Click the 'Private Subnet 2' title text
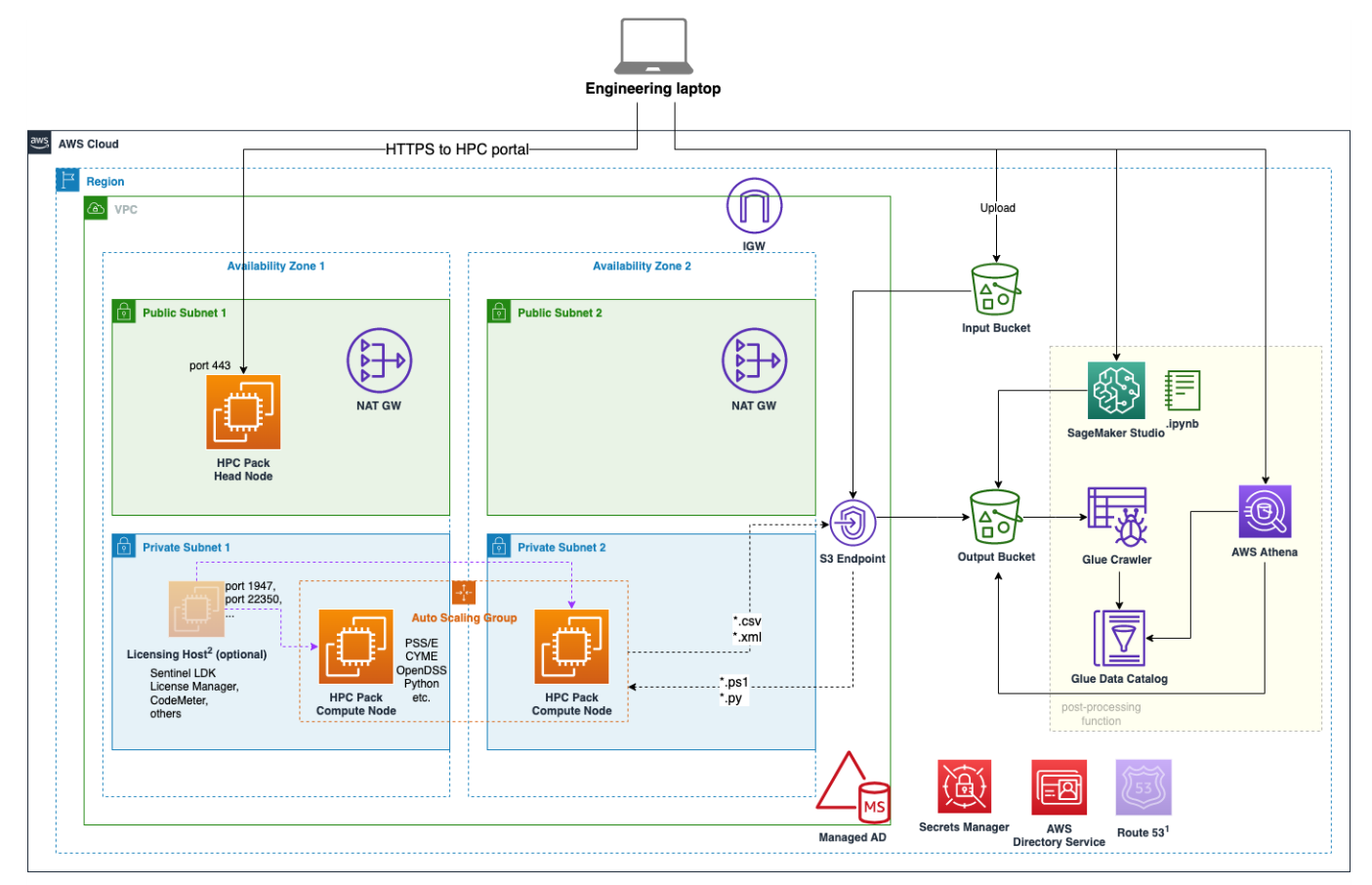Image resolution: width=1372 pixels, height=885 pixels. (x=561, y=547)
